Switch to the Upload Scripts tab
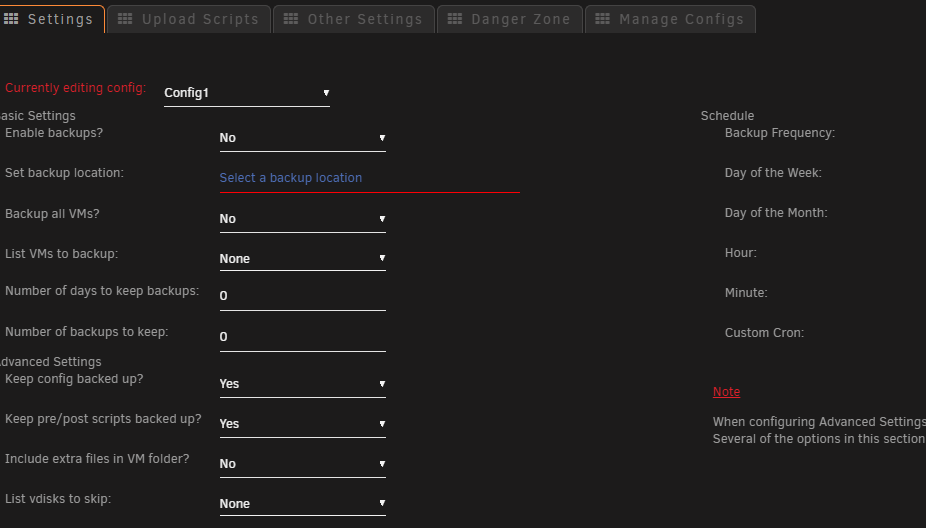The height and width of the screenshot is (528, 926). [x=189, y=19]
